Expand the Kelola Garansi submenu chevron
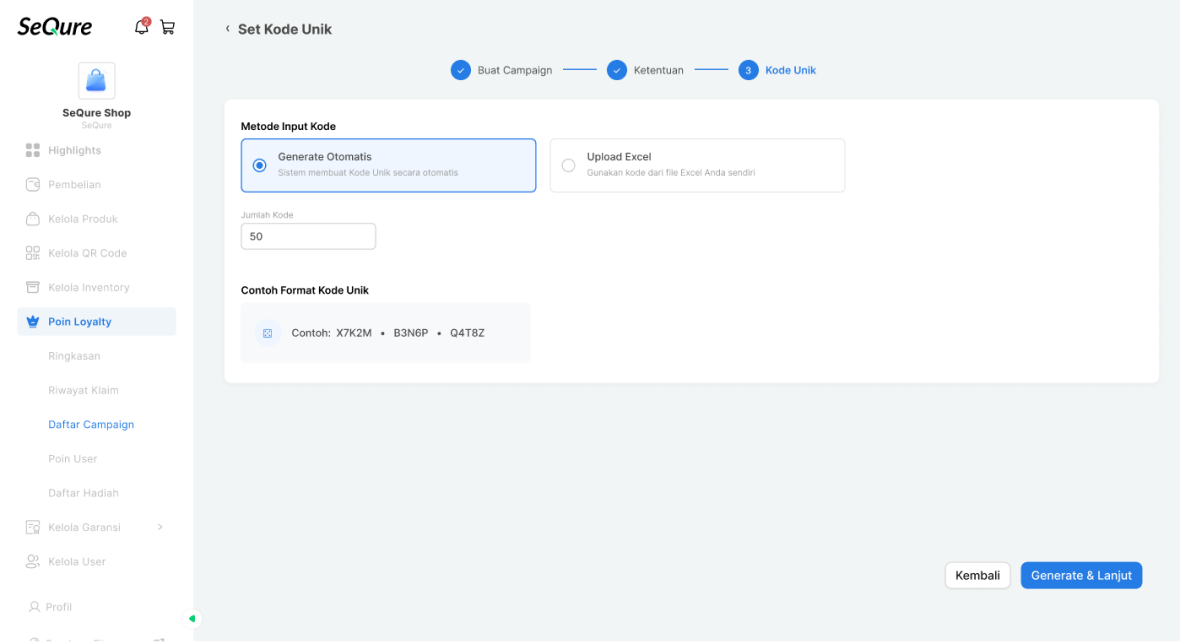The height and width of the screenshot is (642, 1180). [x=160, y=527]
